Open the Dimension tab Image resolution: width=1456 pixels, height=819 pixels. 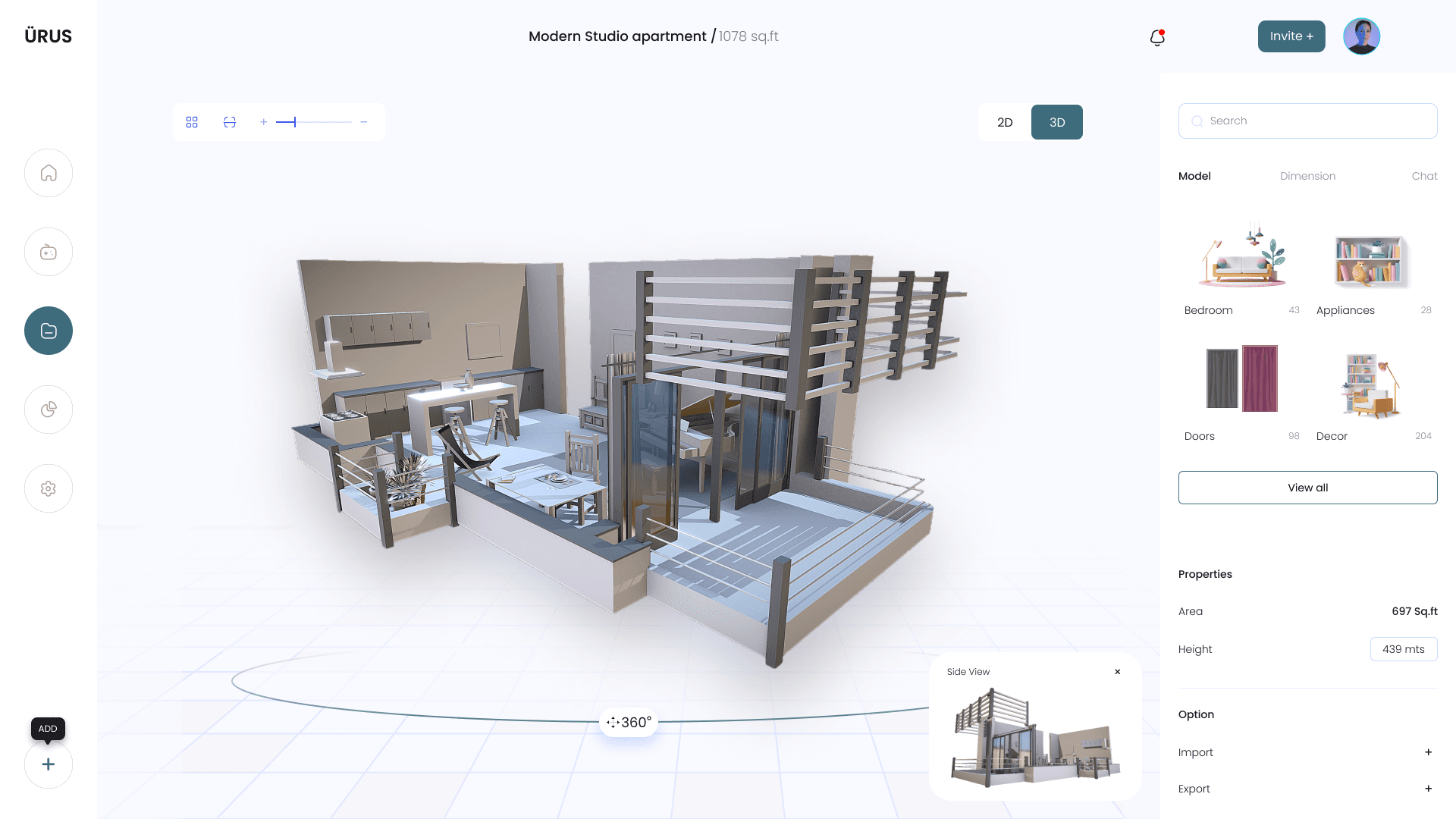[1307, 176]
